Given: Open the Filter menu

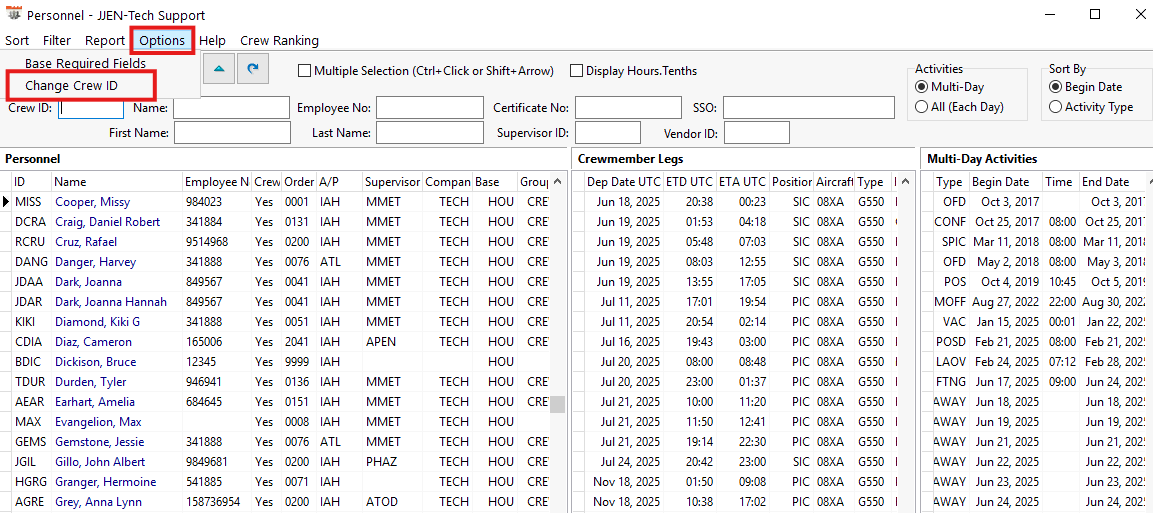Looking at the screenshot, I should click(x=57, y=41).
